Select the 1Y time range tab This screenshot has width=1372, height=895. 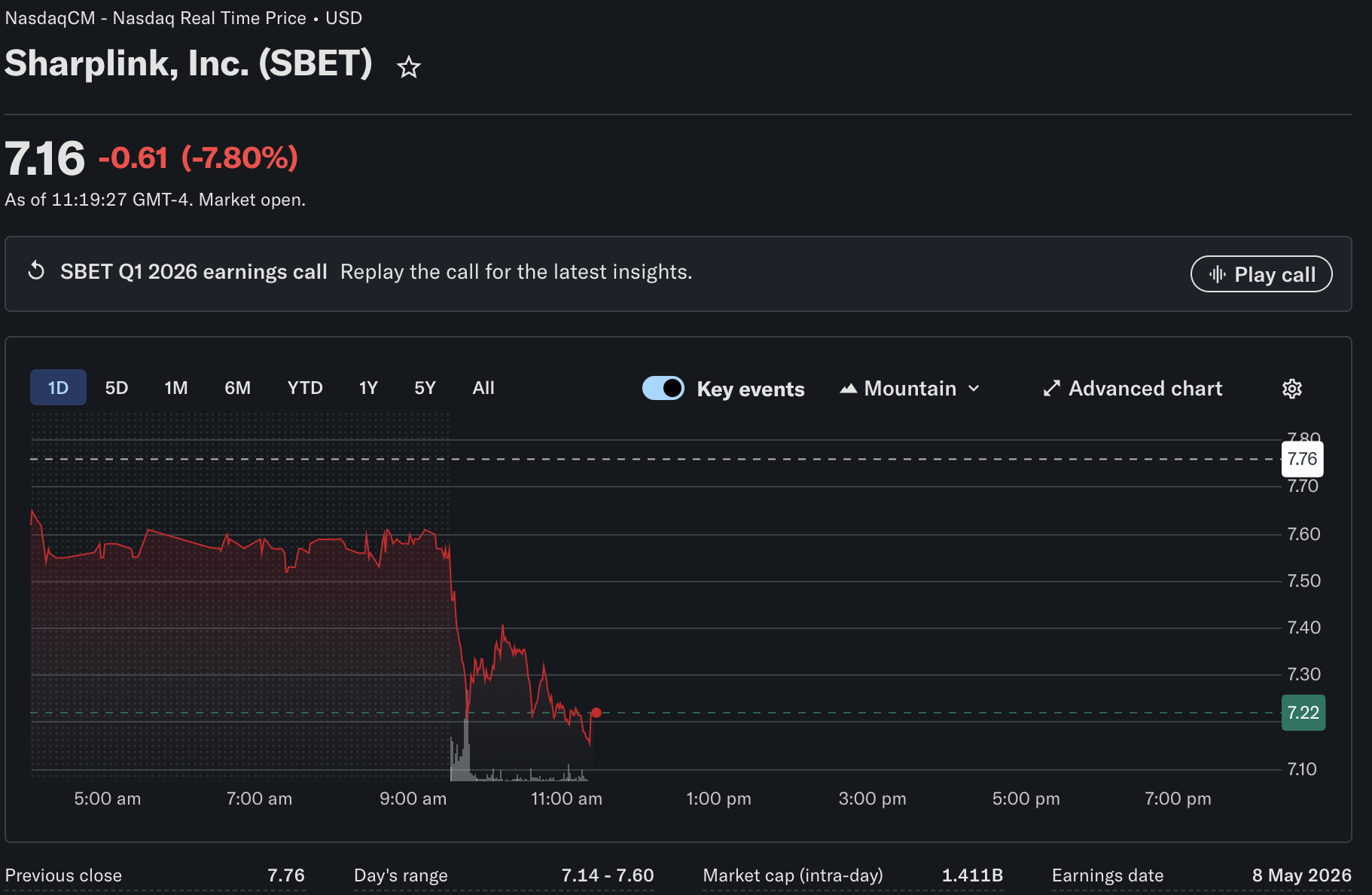click(368, 388)
